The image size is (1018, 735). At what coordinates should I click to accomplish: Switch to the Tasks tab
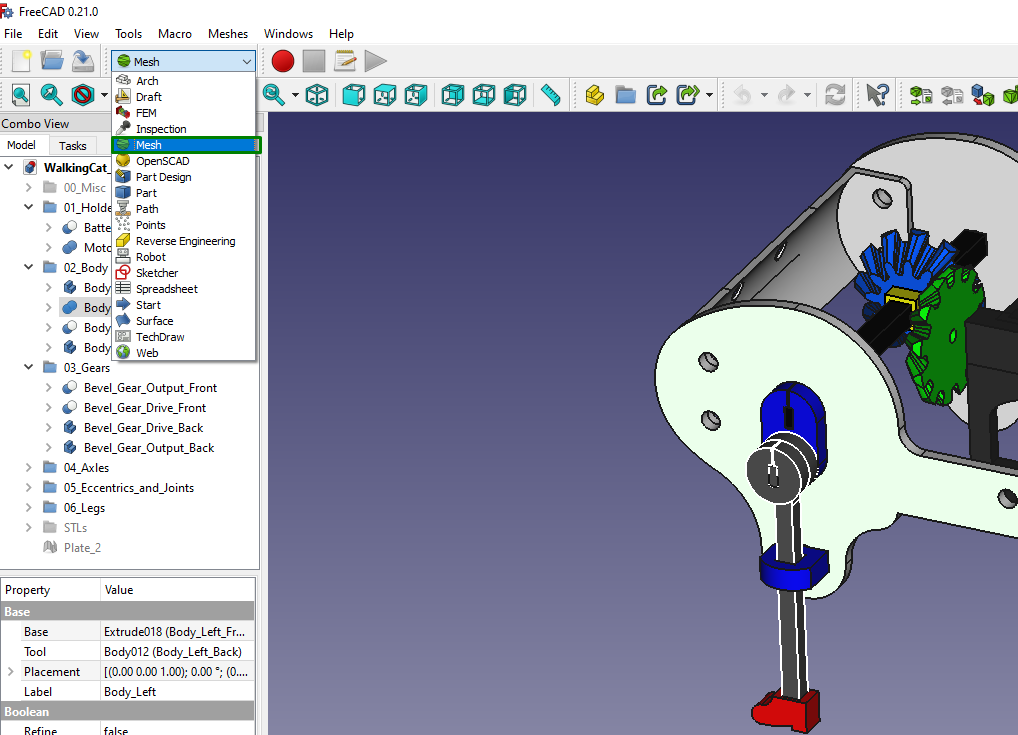point(73,145)
